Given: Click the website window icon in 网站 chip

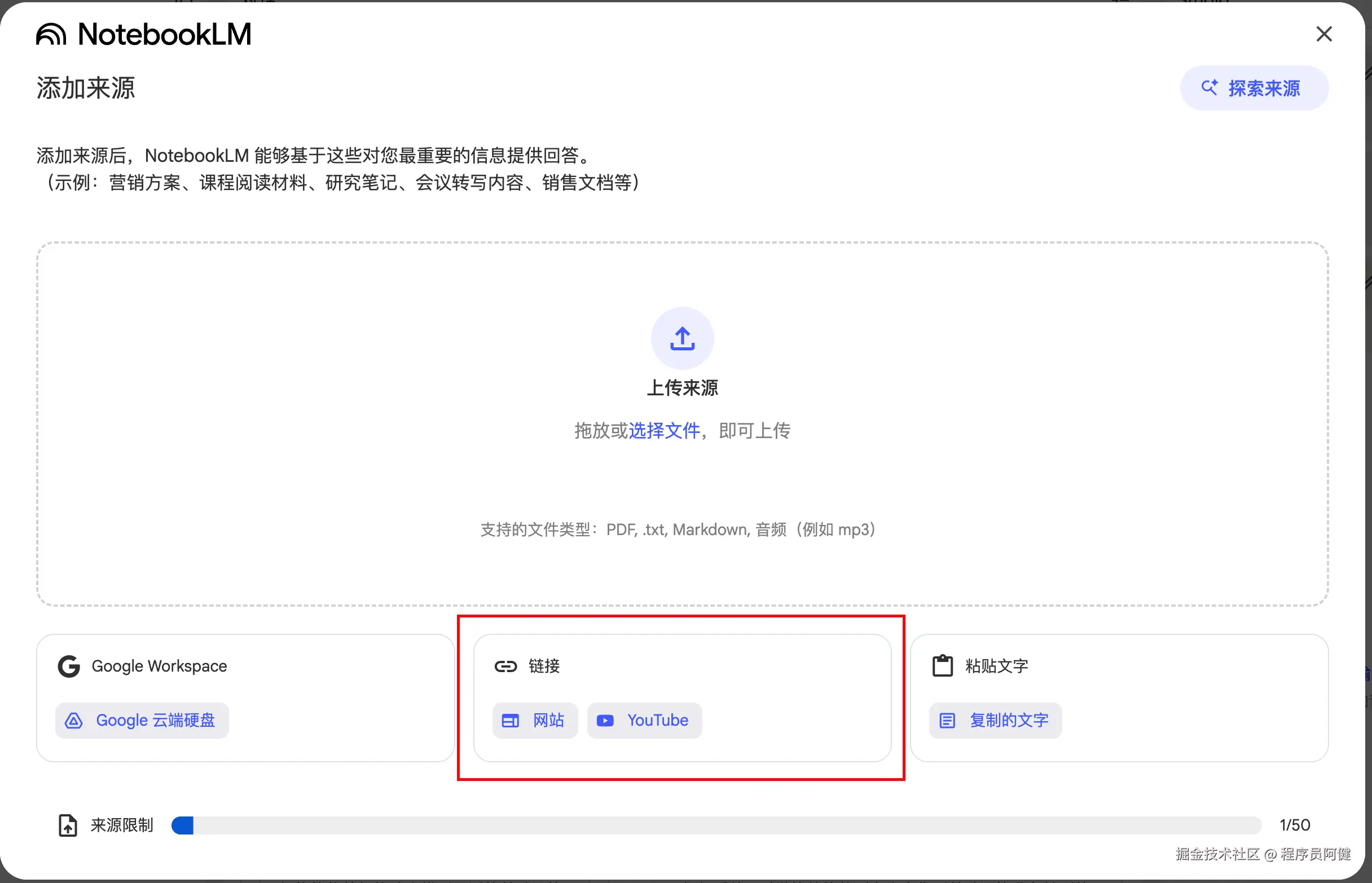Looking at the screenshot, I should 510,721.
